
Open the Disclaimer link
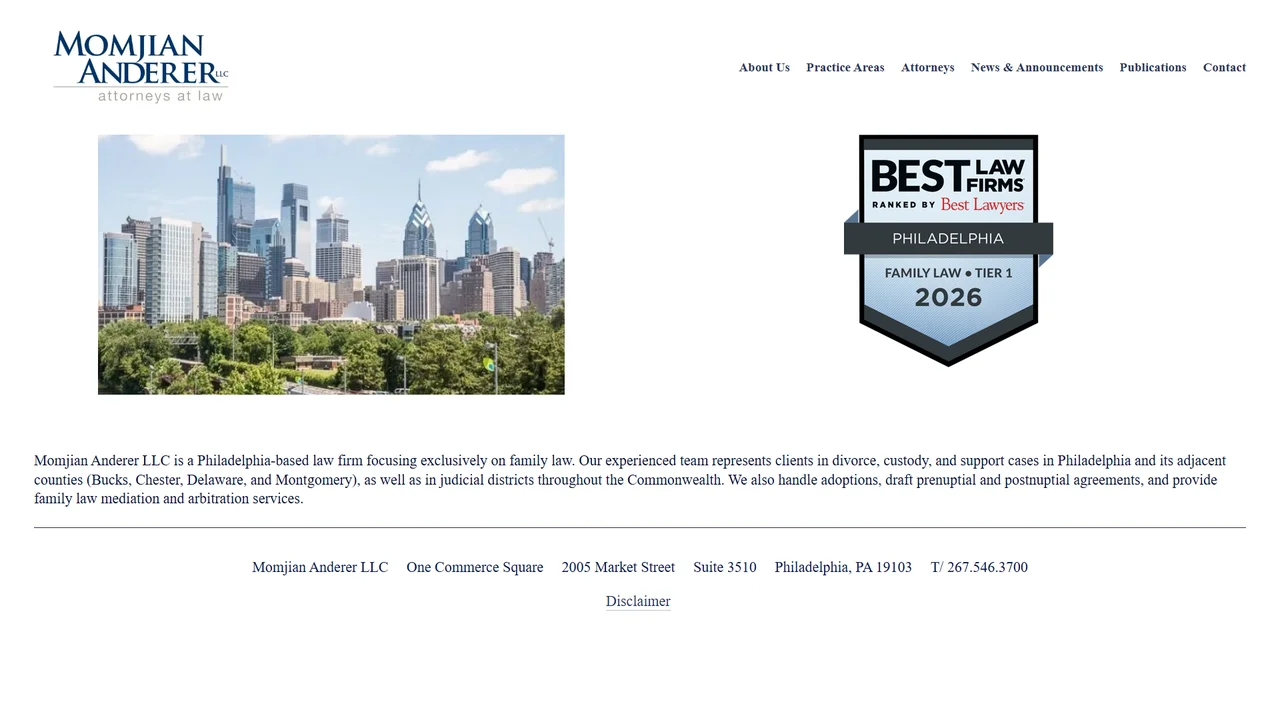pyautogui.click(x=638, y=601)
